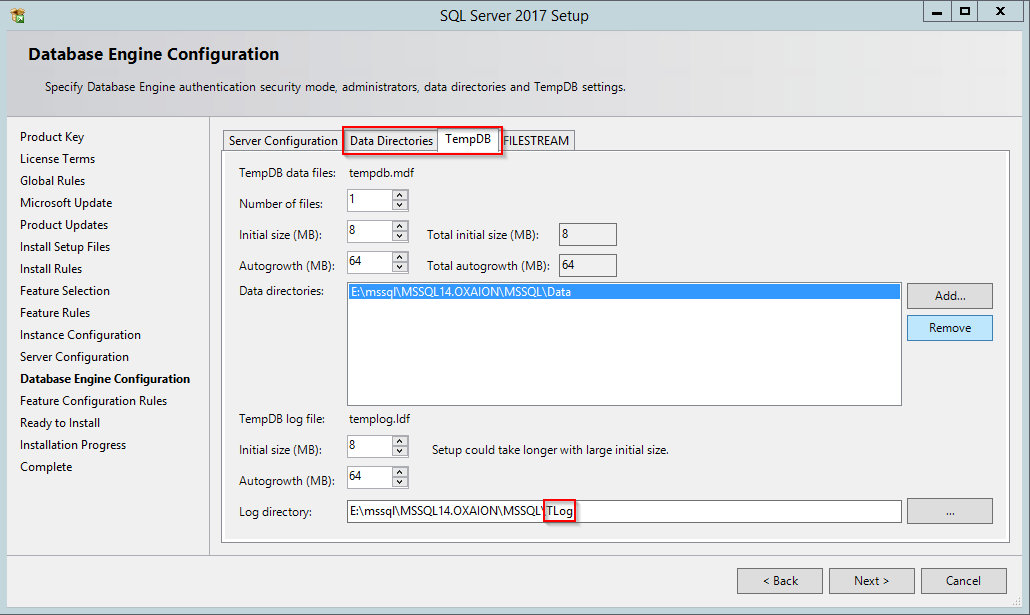This screenshot has height=615, width=1030.
Task: Select Global Rules step in sidebar
Action: coord(53,181)
